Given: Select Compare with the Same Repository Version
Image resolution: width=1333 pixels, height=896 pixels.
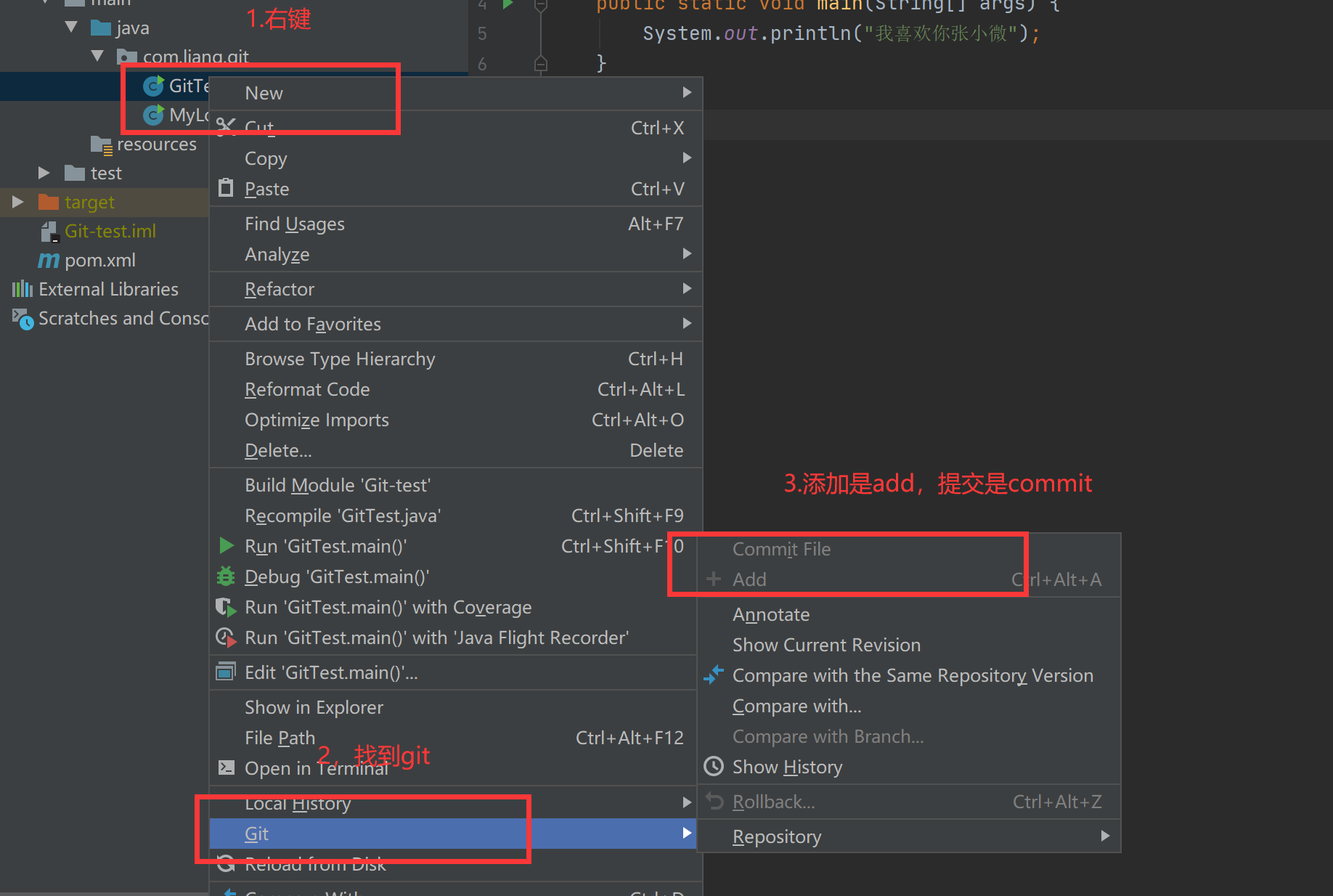Looking at the screenshot, I should click(909, 675).
